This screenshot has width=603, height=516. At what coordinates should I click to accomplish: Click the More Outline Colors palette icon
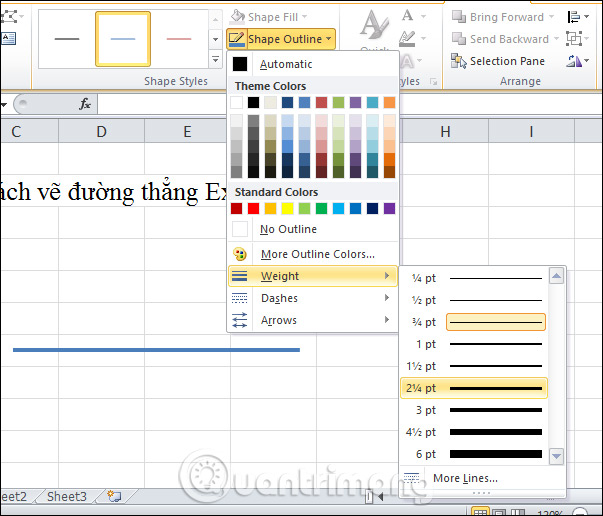click(x=240, y=254)
